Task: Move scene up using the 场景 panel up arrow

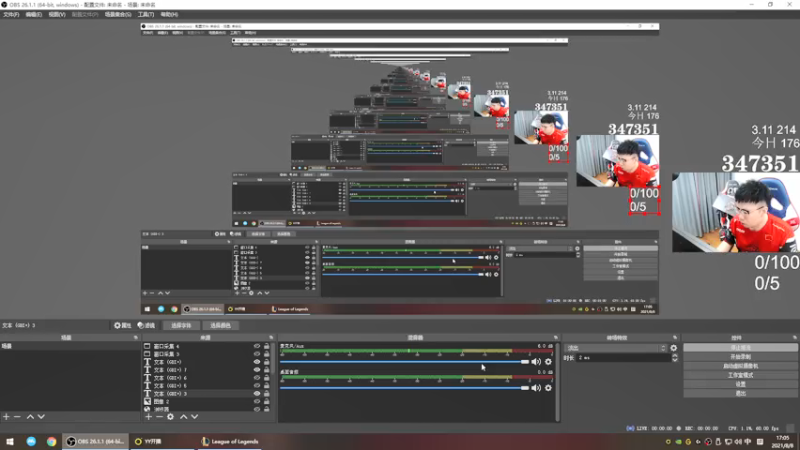Action: point(30,417)
